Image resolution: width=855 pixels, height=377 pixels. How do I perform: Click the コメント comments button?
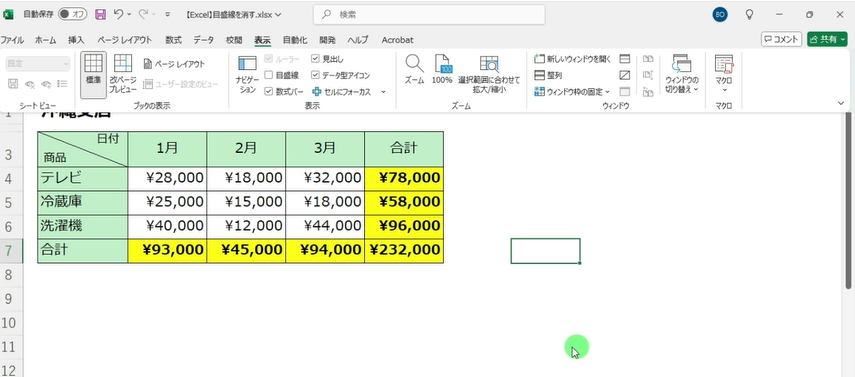[781, 39]
